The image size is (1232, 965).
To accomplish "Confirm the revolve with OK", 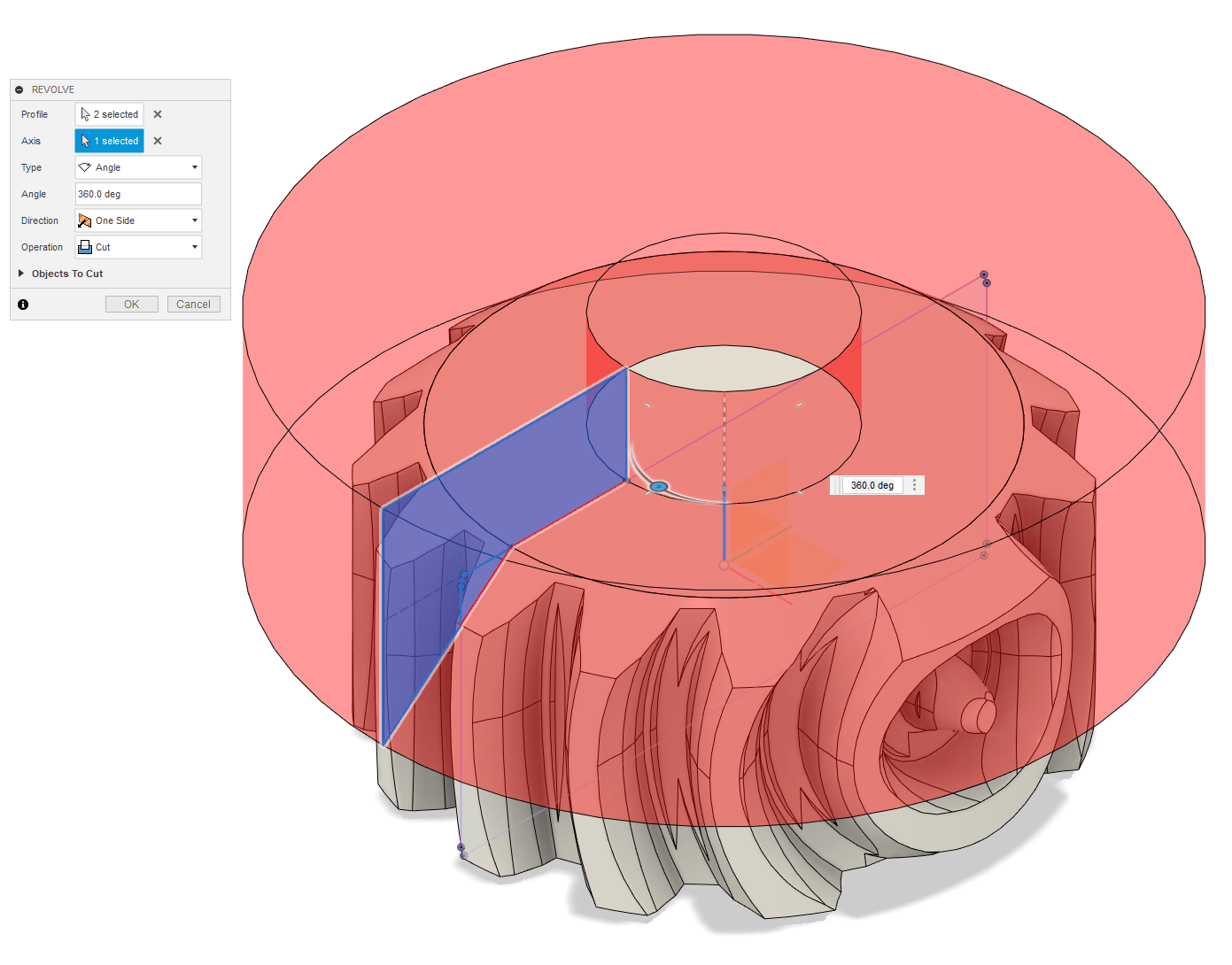I will tap(131, 303).
